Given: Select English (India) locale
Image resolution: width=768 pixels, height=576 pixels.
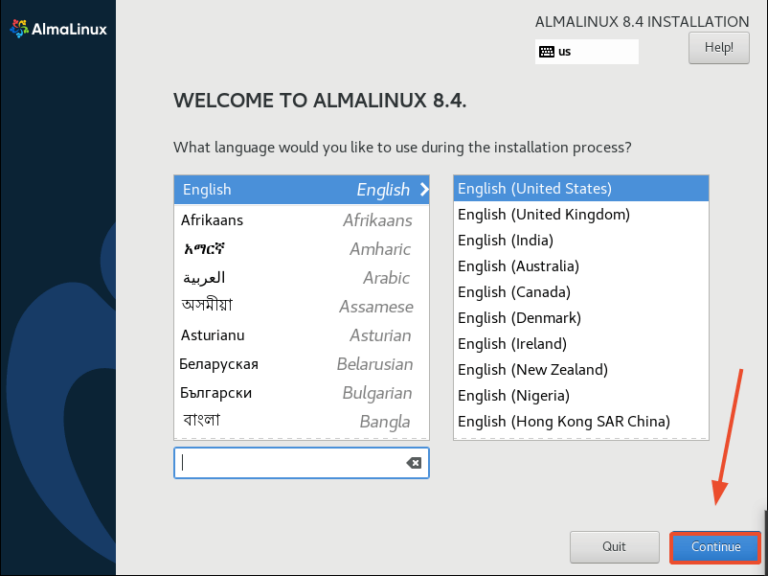Looking at the screenshot, I should 581,240.
